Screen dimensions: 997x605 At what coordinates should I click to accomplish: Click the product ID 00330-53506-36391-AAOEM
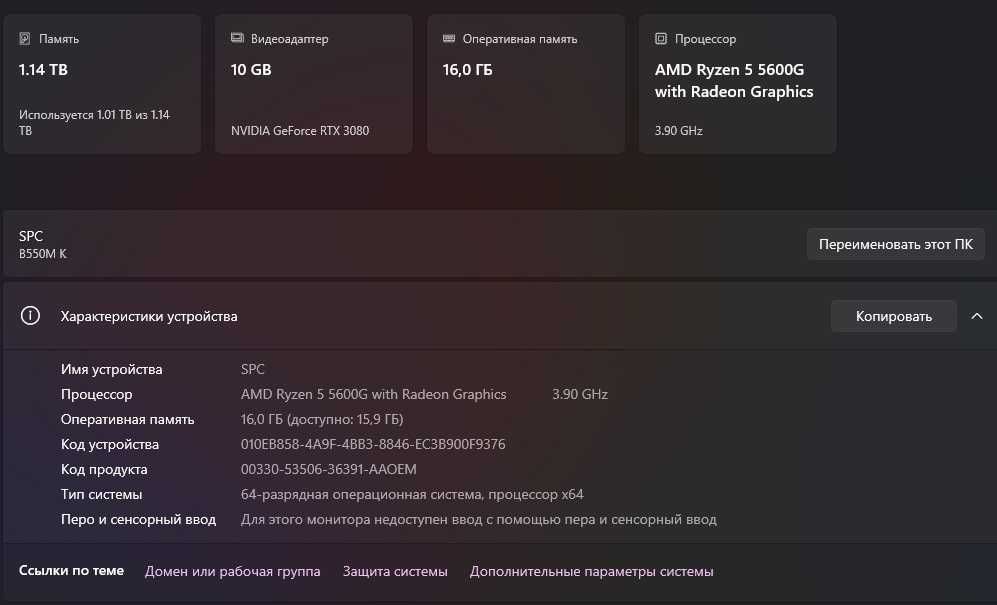click(329, 469)
